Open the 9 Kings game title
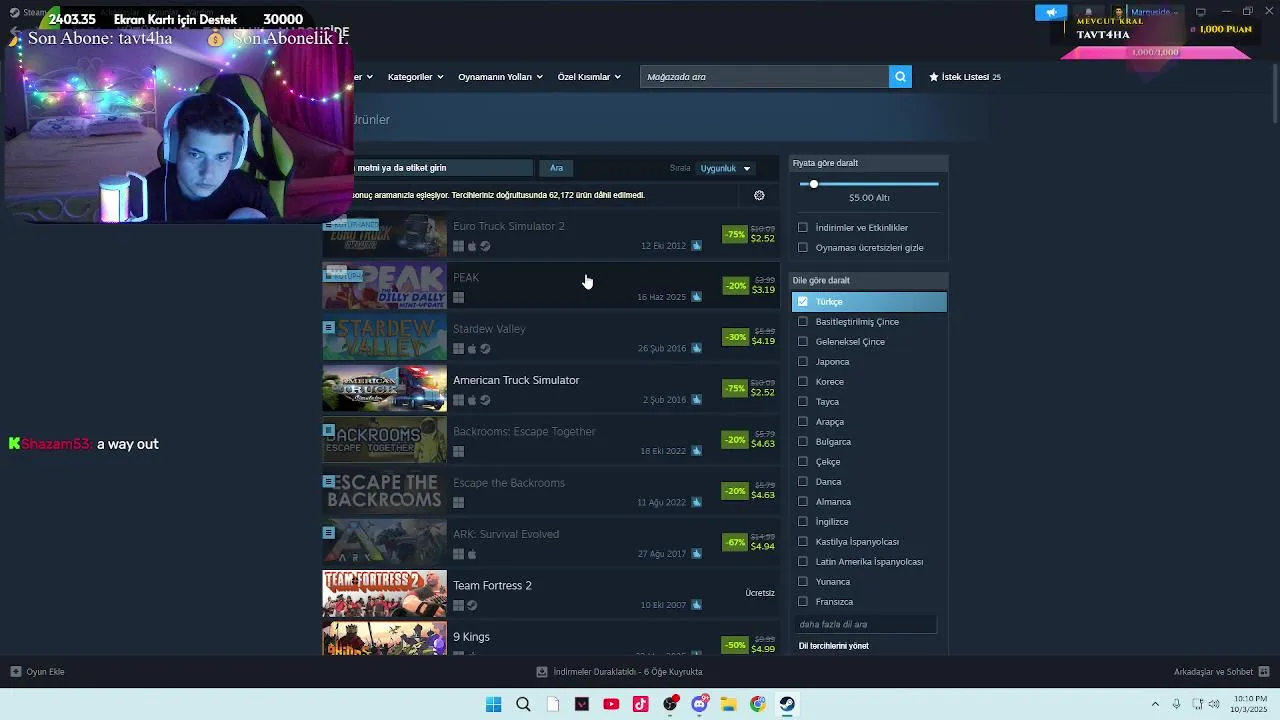The image size is (1280, 720). (471, 637)
